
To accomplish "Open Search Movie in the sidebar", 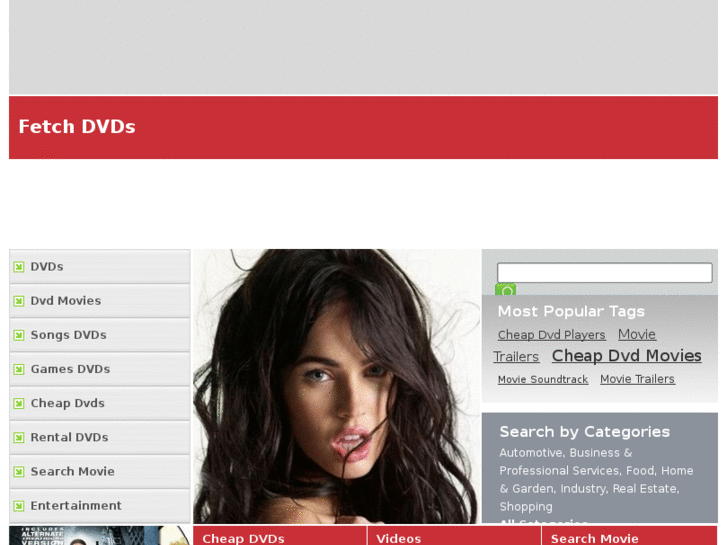I will click(x=100, y=472).
